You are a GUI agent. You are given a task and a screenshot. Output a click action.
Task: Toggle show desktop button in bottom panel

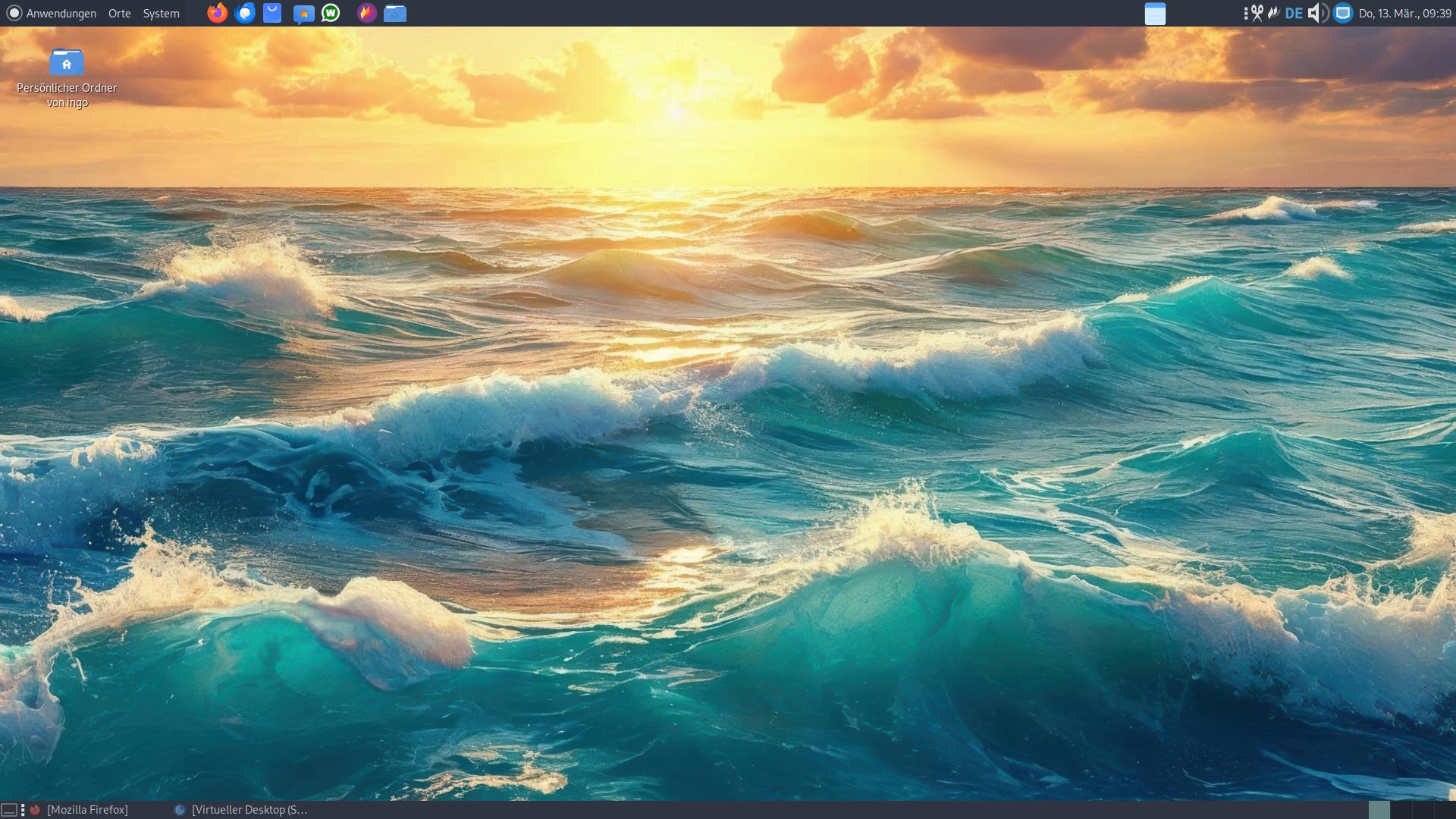[x=9, y=810]
